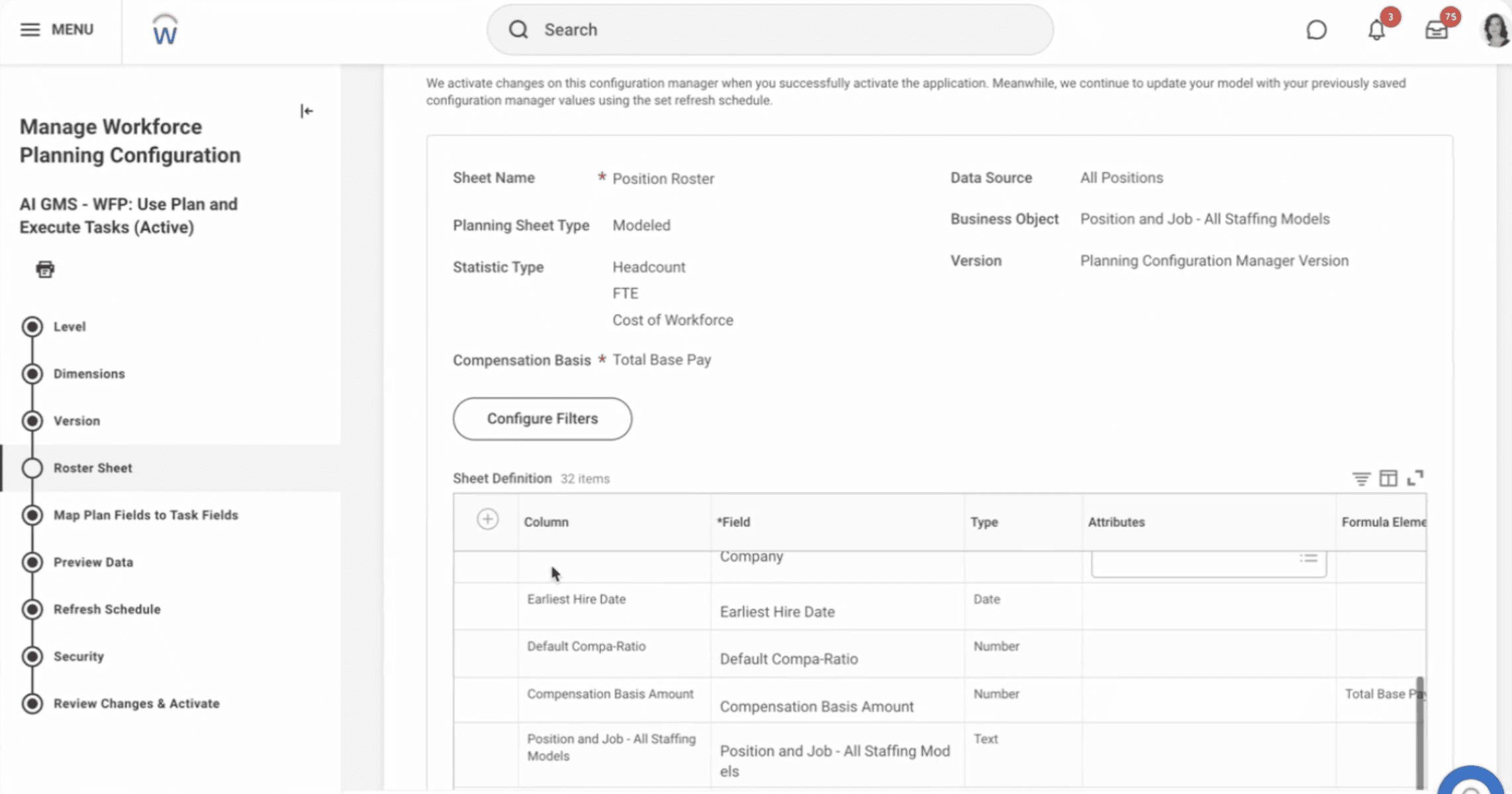Viewport: 1512px width, 794px height.
Task: Select the Level step circle
Action: coord(32,326)
